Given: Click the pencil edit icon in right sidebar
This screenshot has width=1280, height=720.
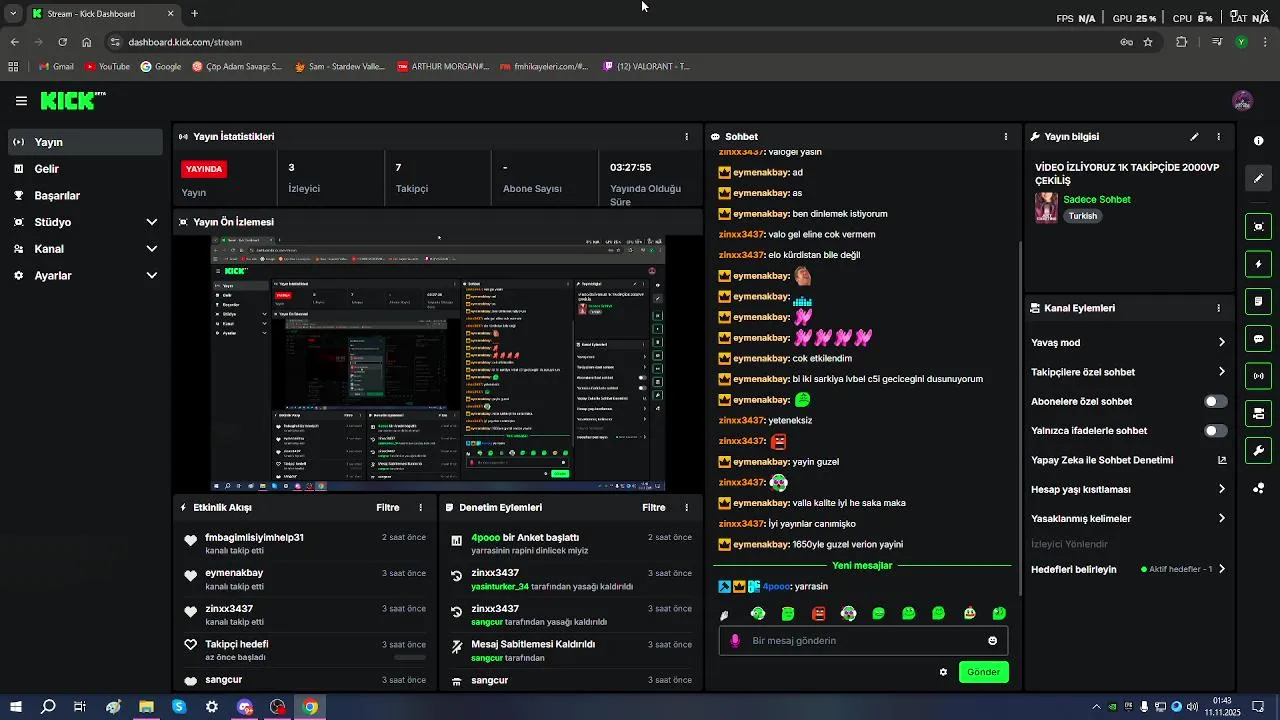Looking at the screenshot, I should pos(1258,178).
